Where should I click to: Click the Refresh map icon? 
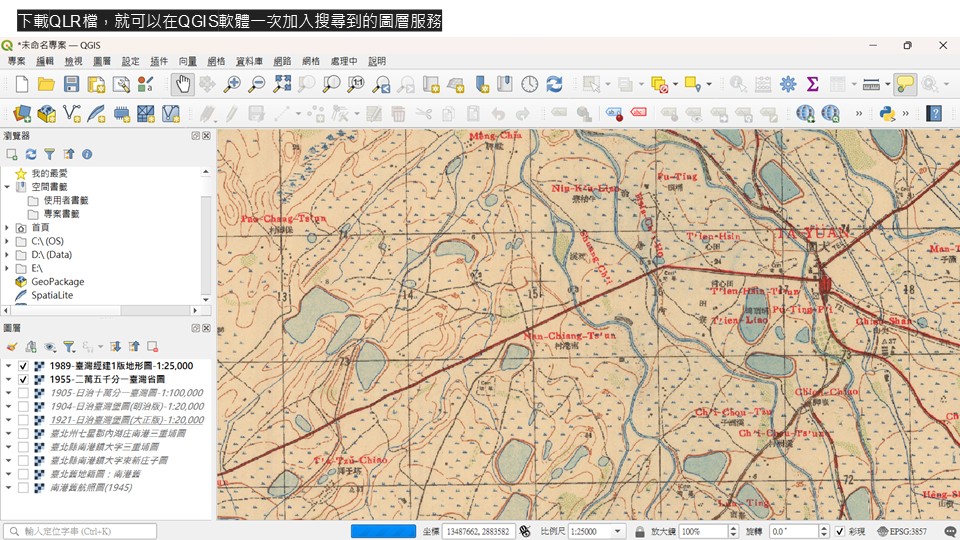click(x=554, y=84)
